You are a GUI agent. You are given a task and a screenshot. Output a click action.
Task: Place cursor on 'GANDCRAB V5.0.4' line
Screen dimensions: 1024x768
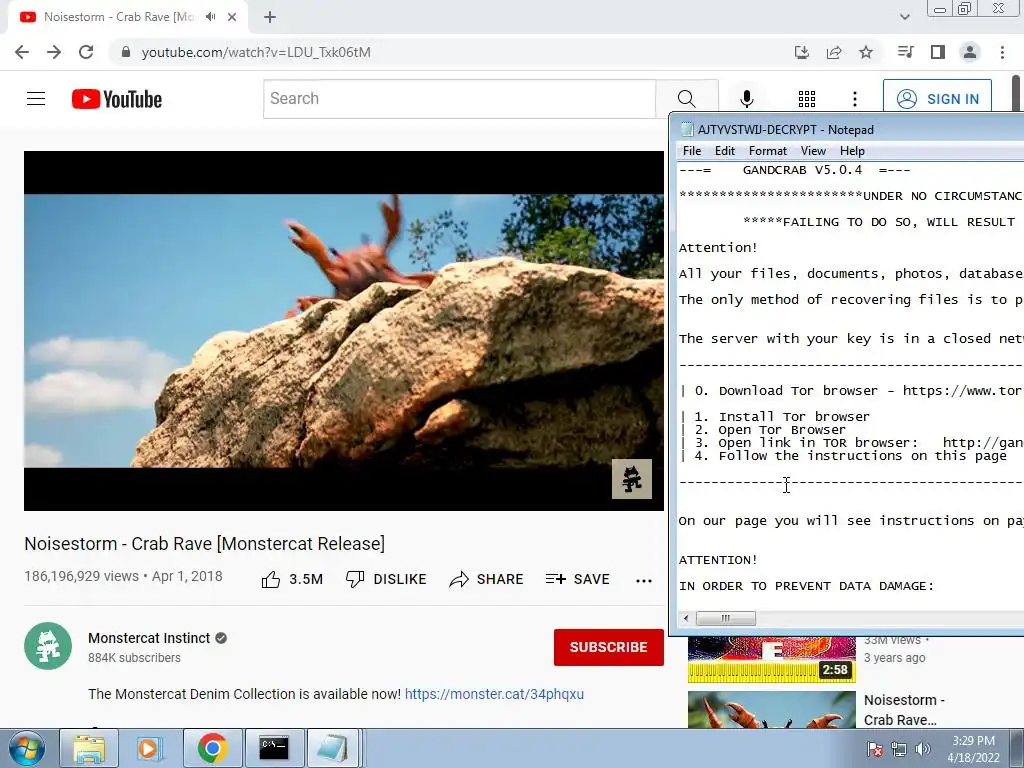[802, 170]
